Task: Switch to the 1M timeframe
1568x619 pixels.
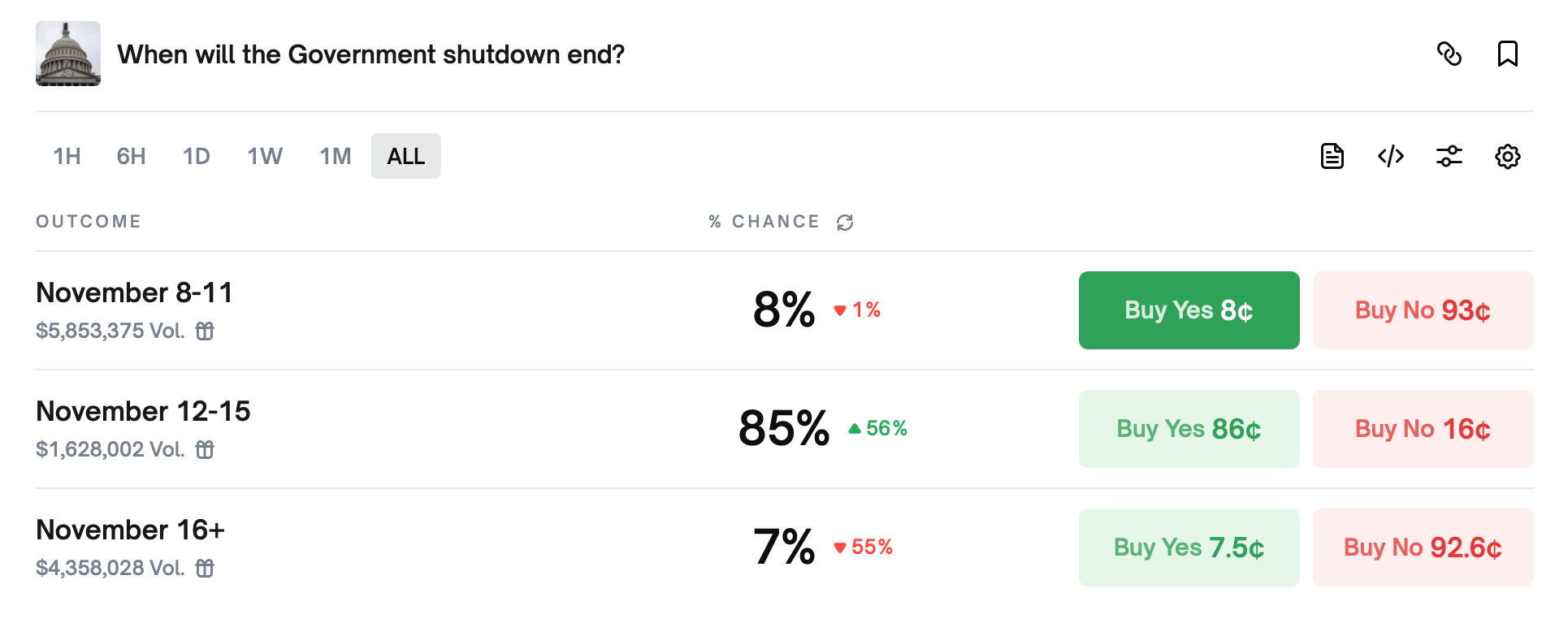Action: [335, 156]
